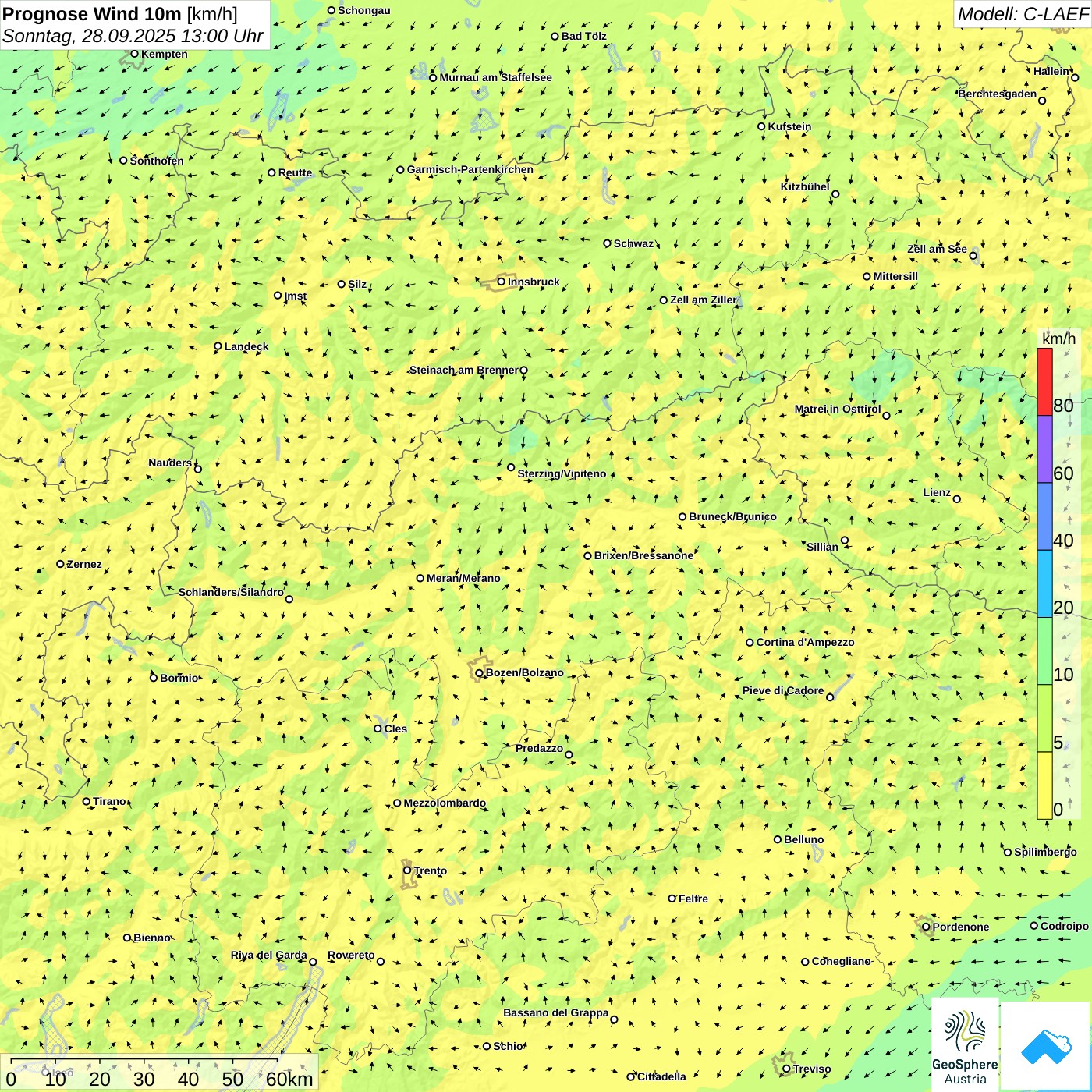Click the Meran/Merano label
The height and width of the screenshot is (1092, 1092).
(x=463, y=578)
